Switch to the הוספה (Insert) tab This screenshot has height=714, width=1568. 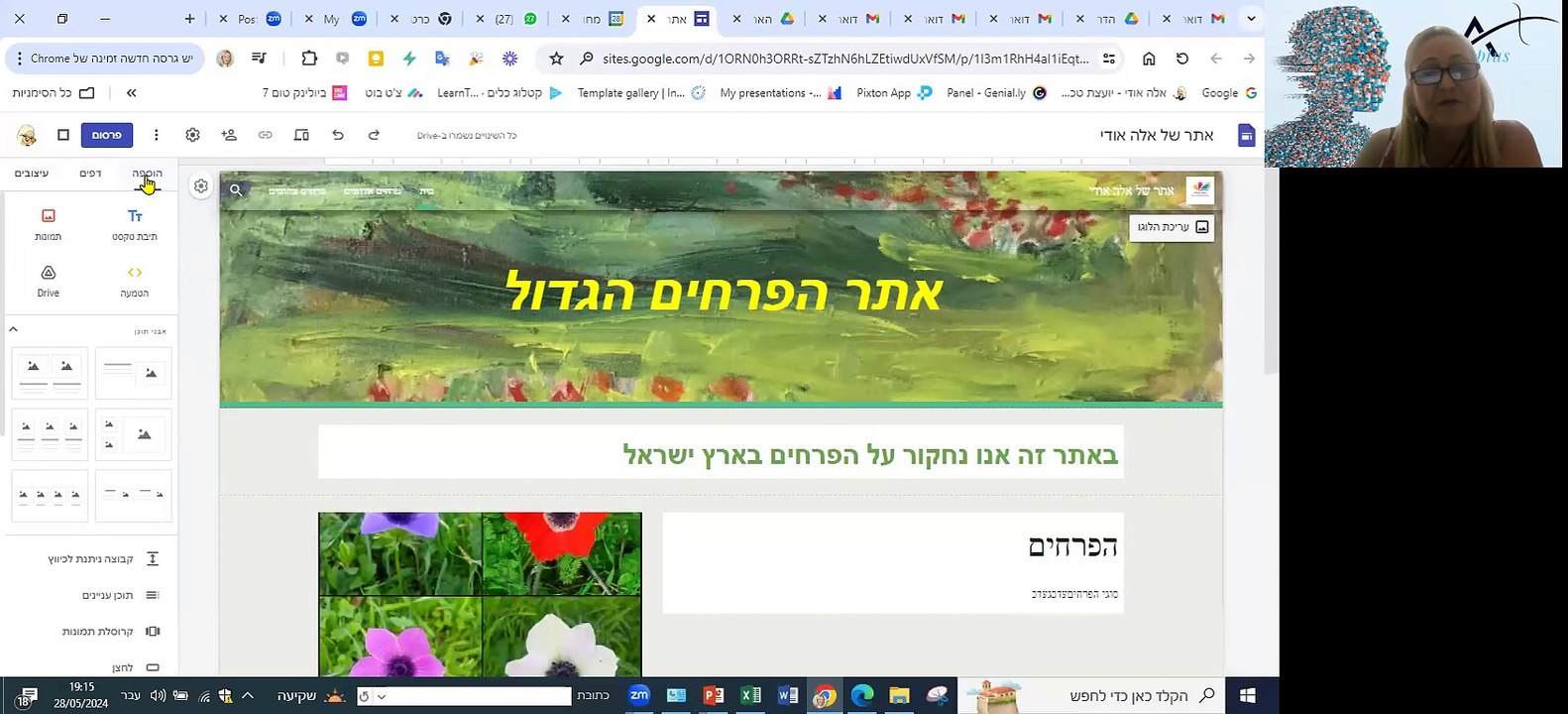(147, 174)
